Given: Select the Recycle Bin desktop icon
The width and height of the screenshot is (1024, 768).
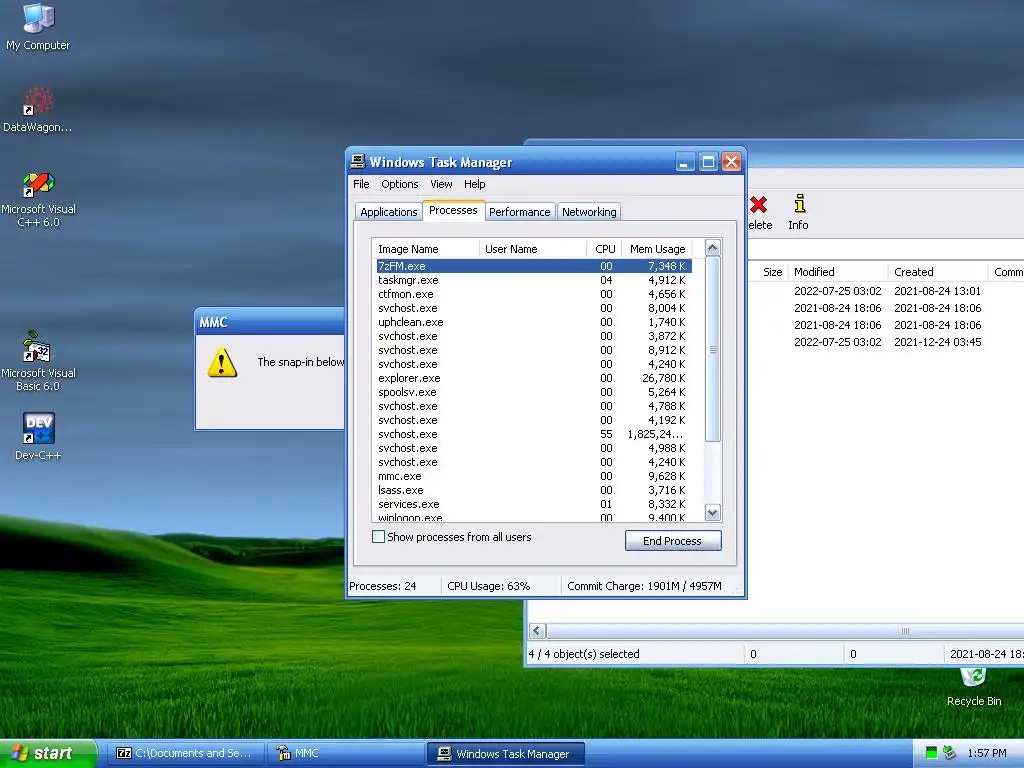Looking at the screenshot, I should tap(974, 687).
